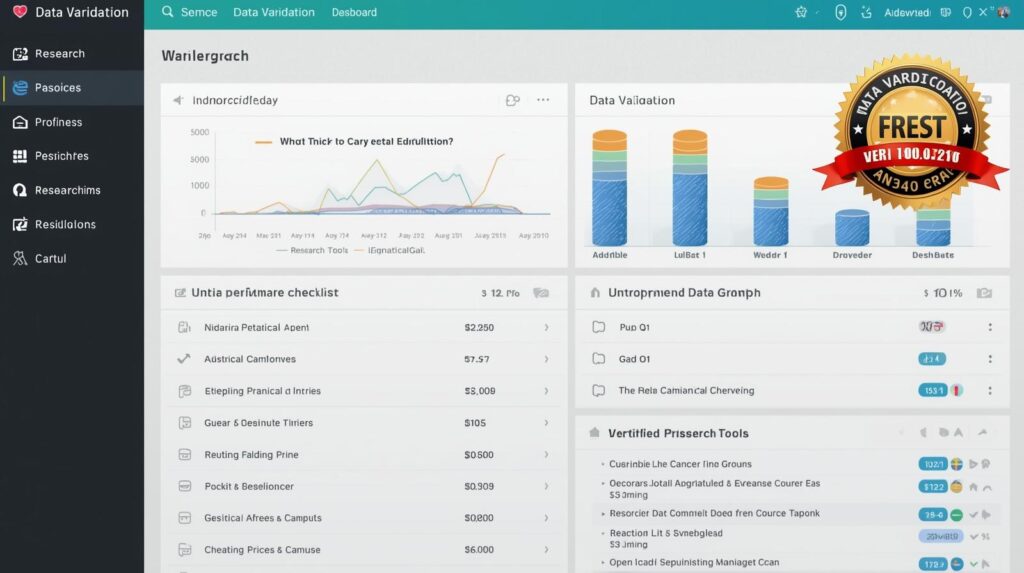Click the folder icon next to Pup Q1

pos(598,327)
